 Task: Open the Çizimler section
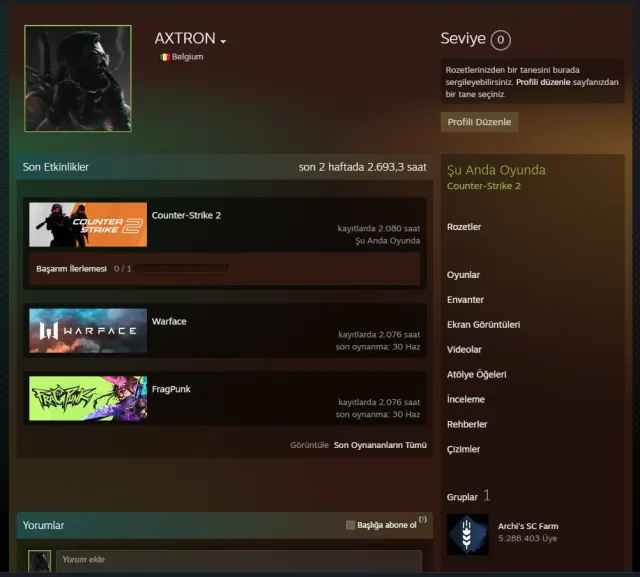463,449
